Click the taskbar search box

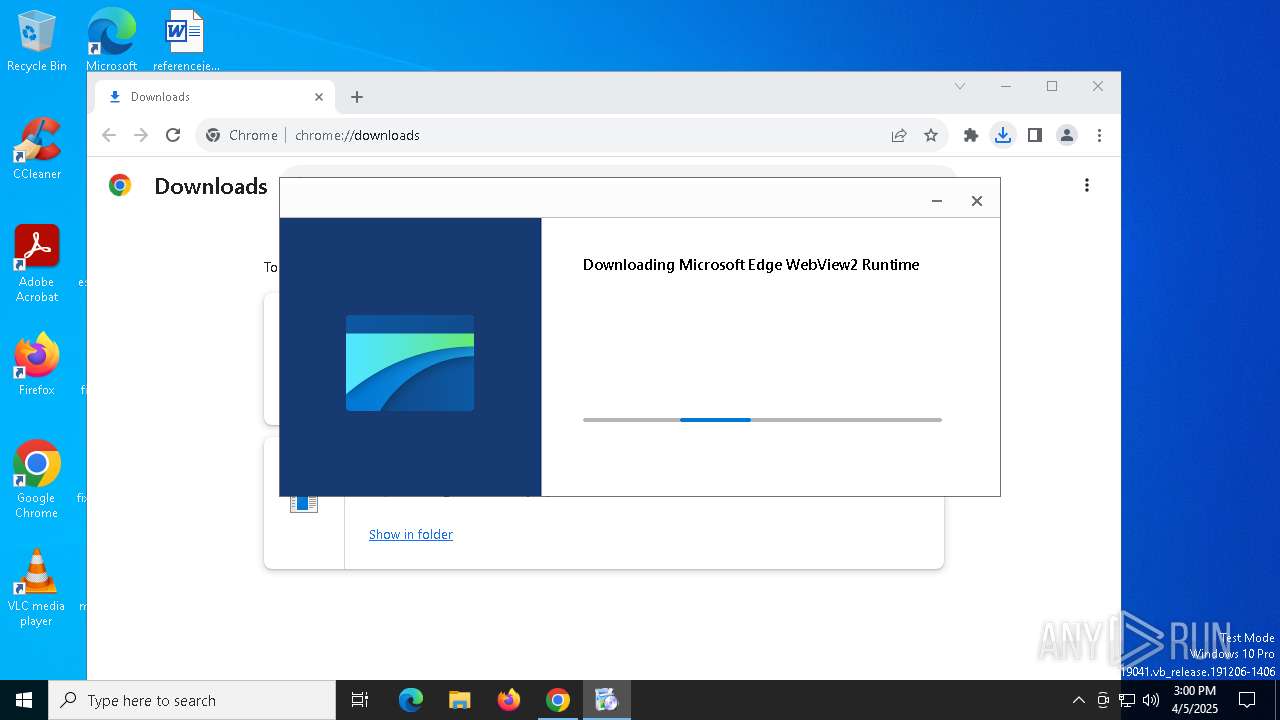point(192,700)
